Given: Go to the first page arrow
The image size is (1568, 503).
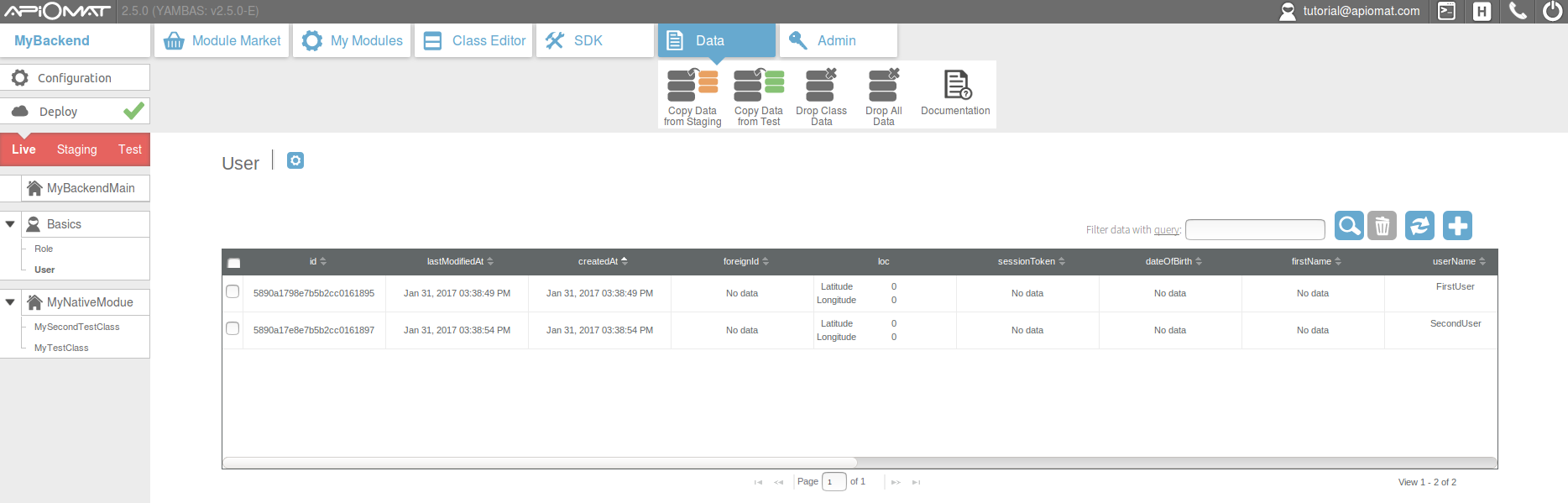Looking at the screenshot, I should 758,482.
